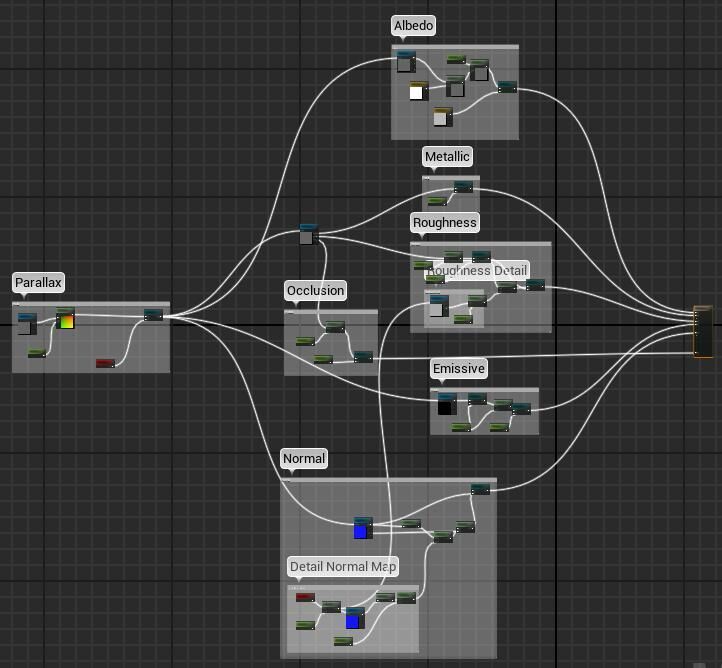Select the rainbow gradient node in Parallax
The width and height of the screenshot is (722, 668).
(x=65, y=319)
